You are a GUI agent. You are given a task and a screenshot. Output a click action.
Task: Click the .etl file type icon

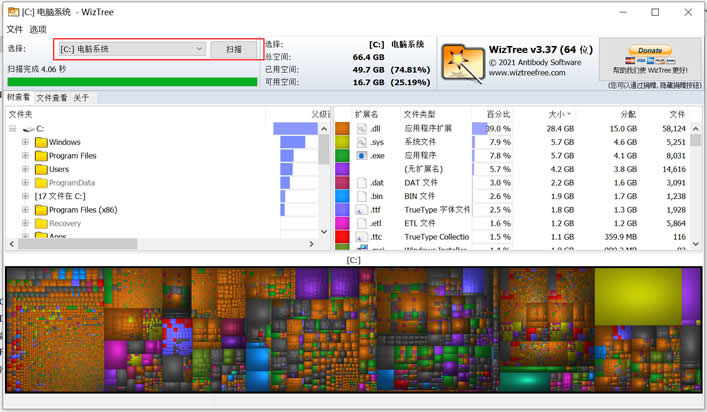click(362, 224)
